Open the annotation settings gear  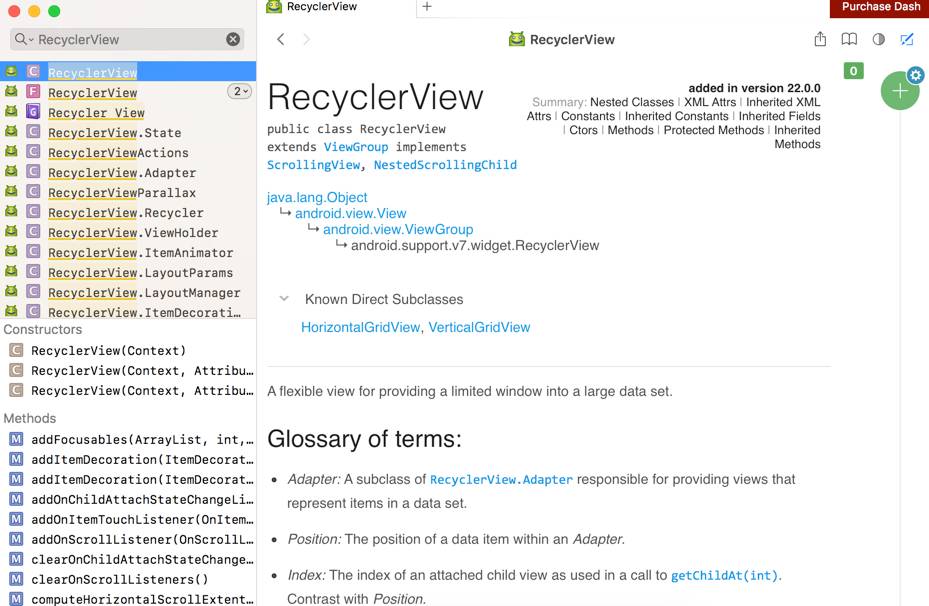pos(915,75)
